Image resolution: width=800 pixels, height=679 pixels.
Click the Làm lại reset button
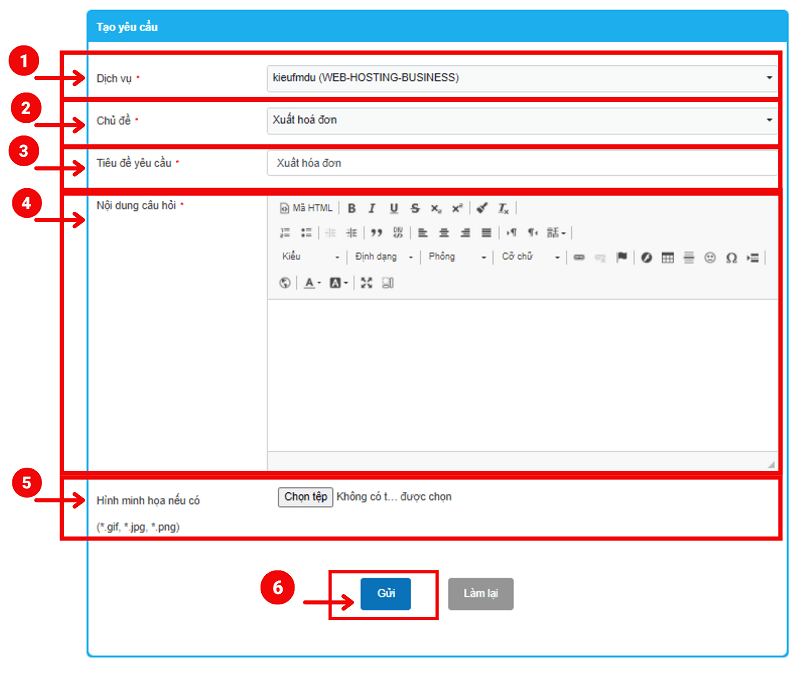(481, 594)
